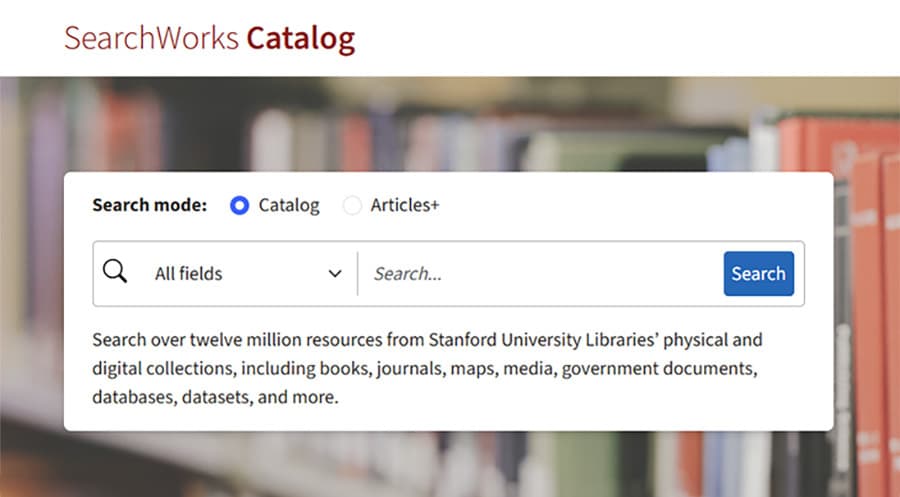Screen dimensions: 900x497
Task: Click the Search mode: label
Action: coord(149,205)
